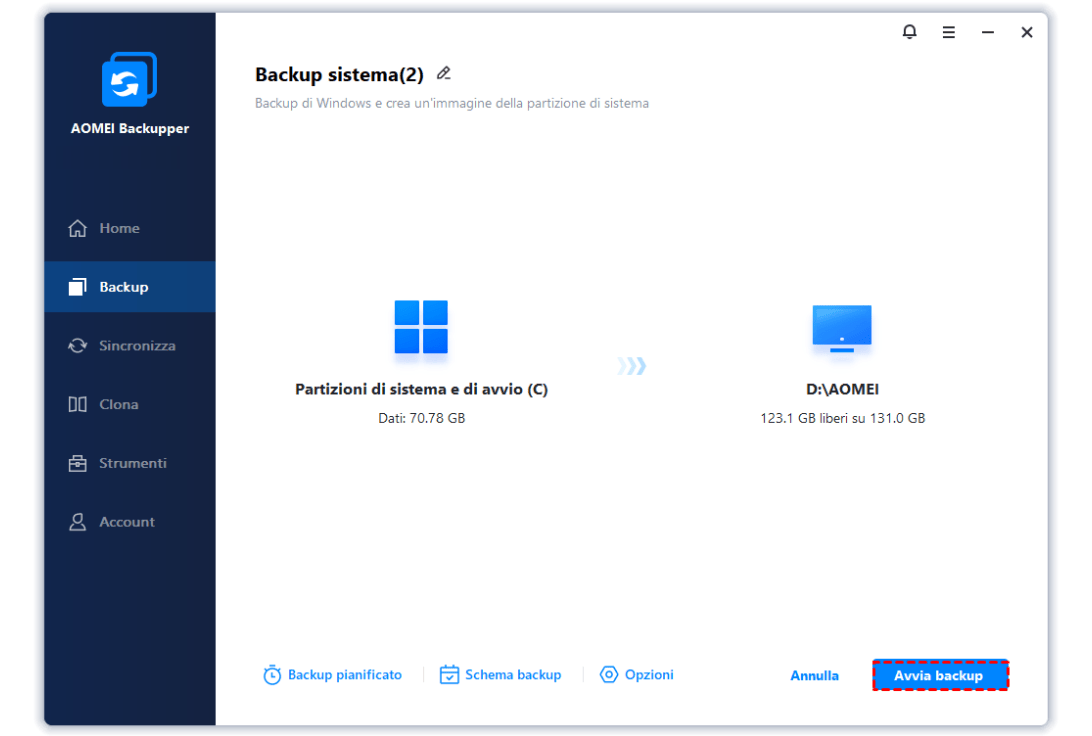Click the Home house icon in sidebar
Image resolution: width=1092 pixels, height=736 pixels.
pyautogui.click(x=77, y=228)
